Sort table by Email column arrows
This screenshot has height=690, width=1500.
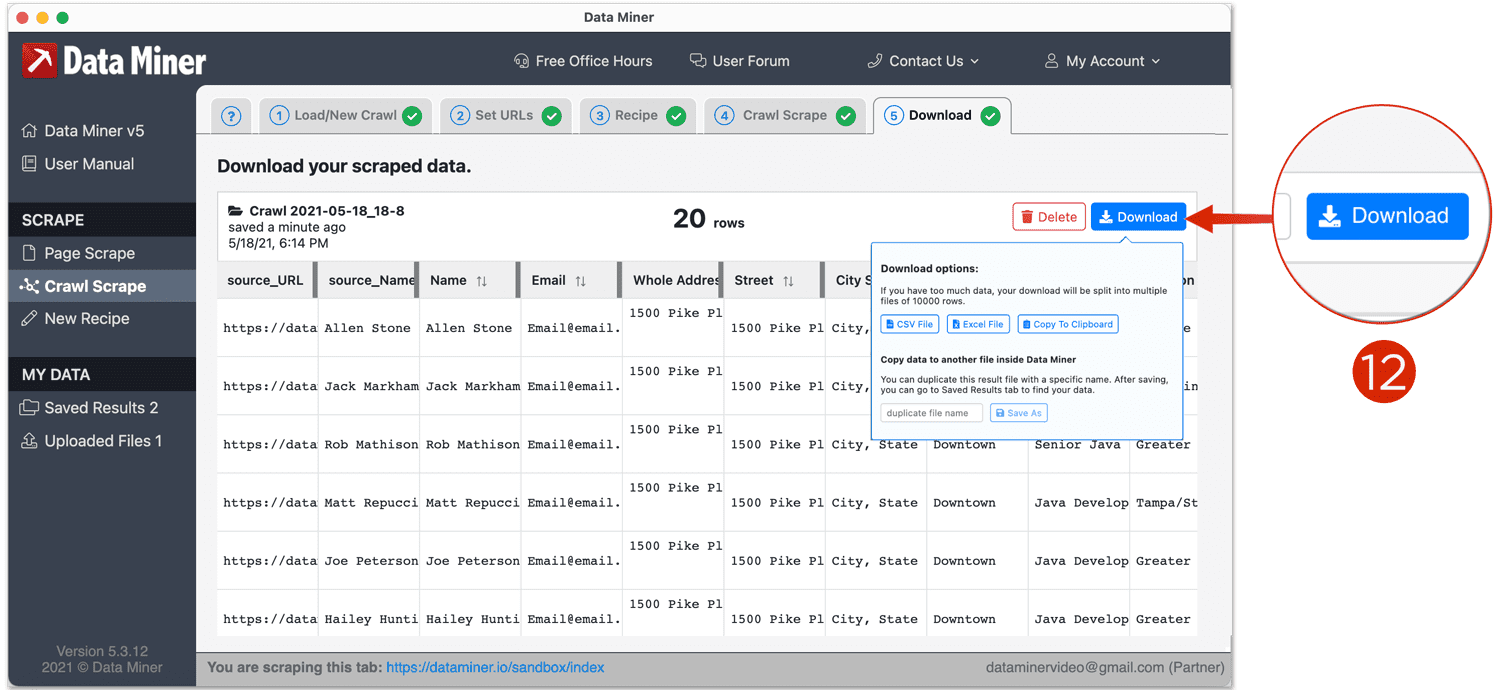580,281
